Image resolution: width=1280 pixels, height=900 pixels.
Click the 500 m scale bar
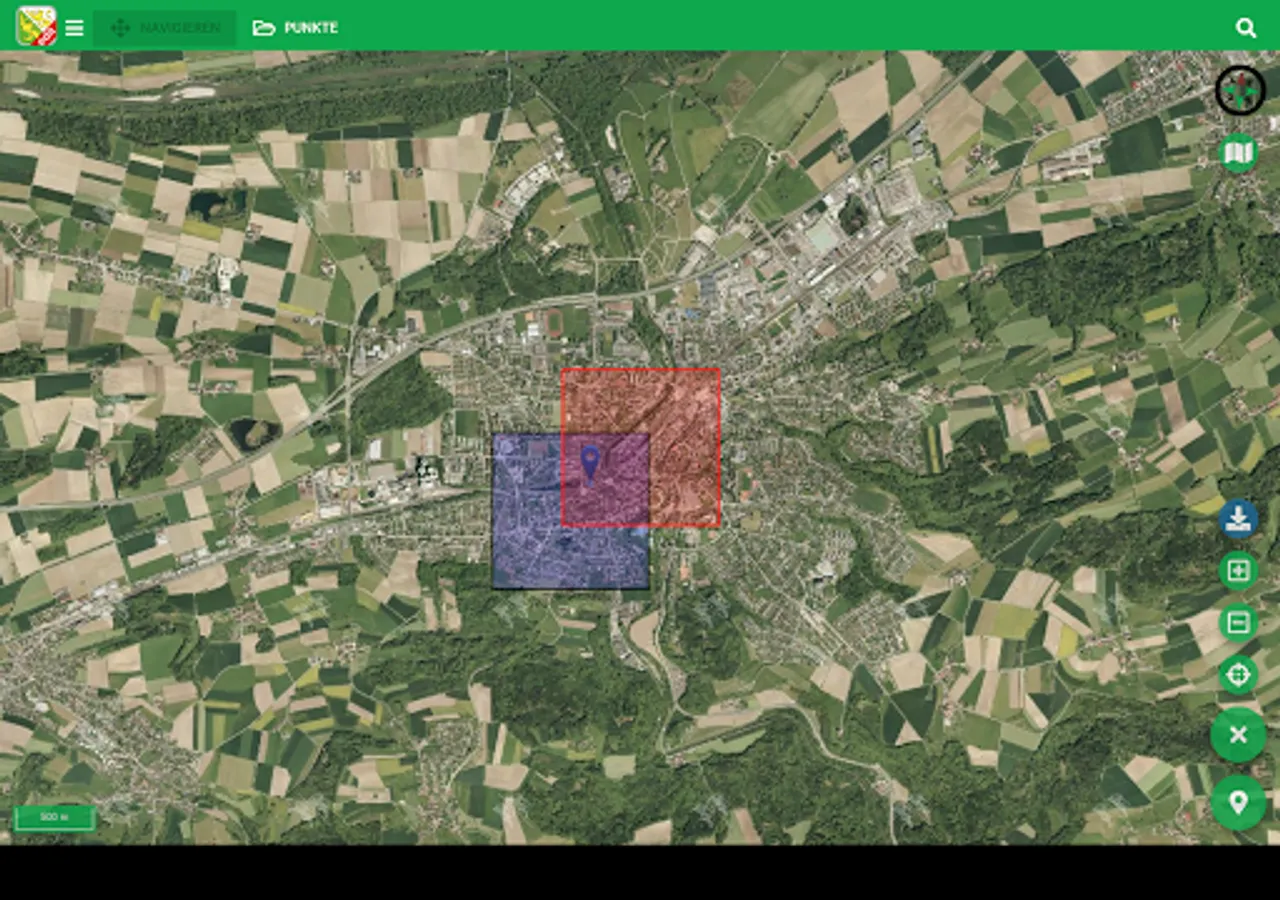[x=54, y=818]
